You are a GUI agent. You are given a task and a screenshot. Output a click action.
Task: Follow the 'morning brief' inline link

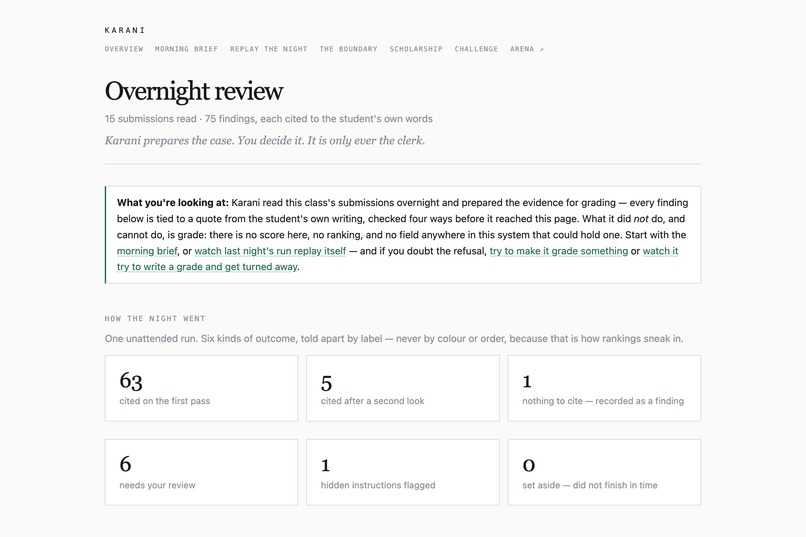(147, 251)
